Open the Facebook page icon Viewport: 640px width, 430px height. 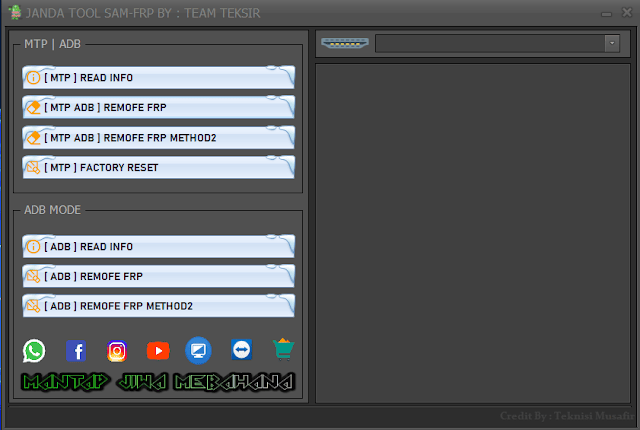76,351
